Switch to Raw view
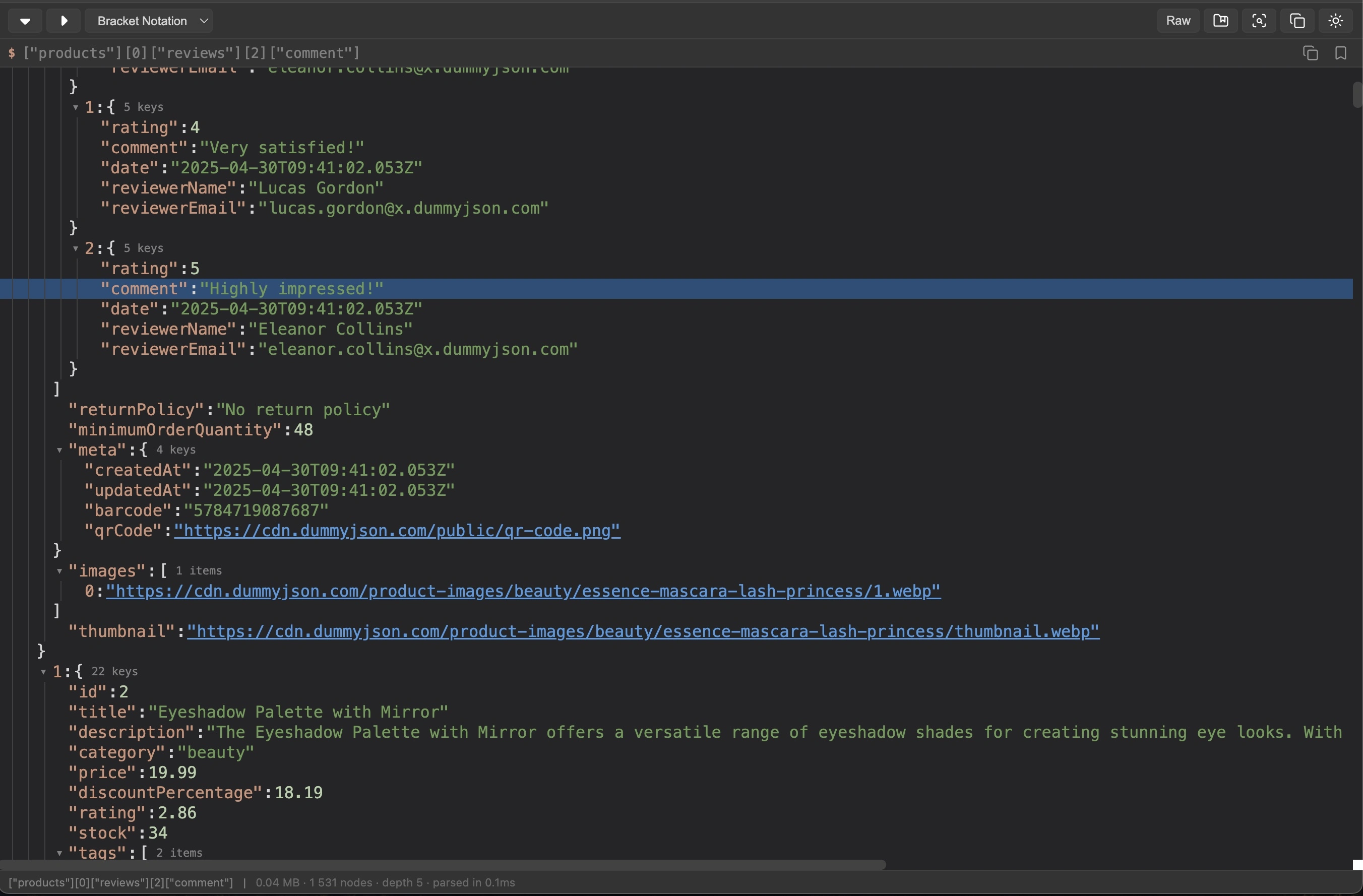 pos(1178,21)
